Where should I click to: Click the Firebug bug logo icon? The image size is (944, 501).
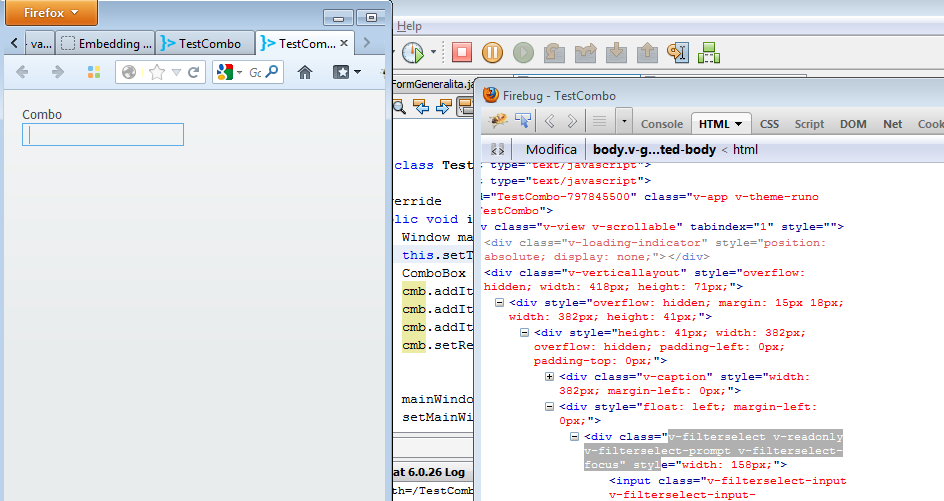pos(499,121)
